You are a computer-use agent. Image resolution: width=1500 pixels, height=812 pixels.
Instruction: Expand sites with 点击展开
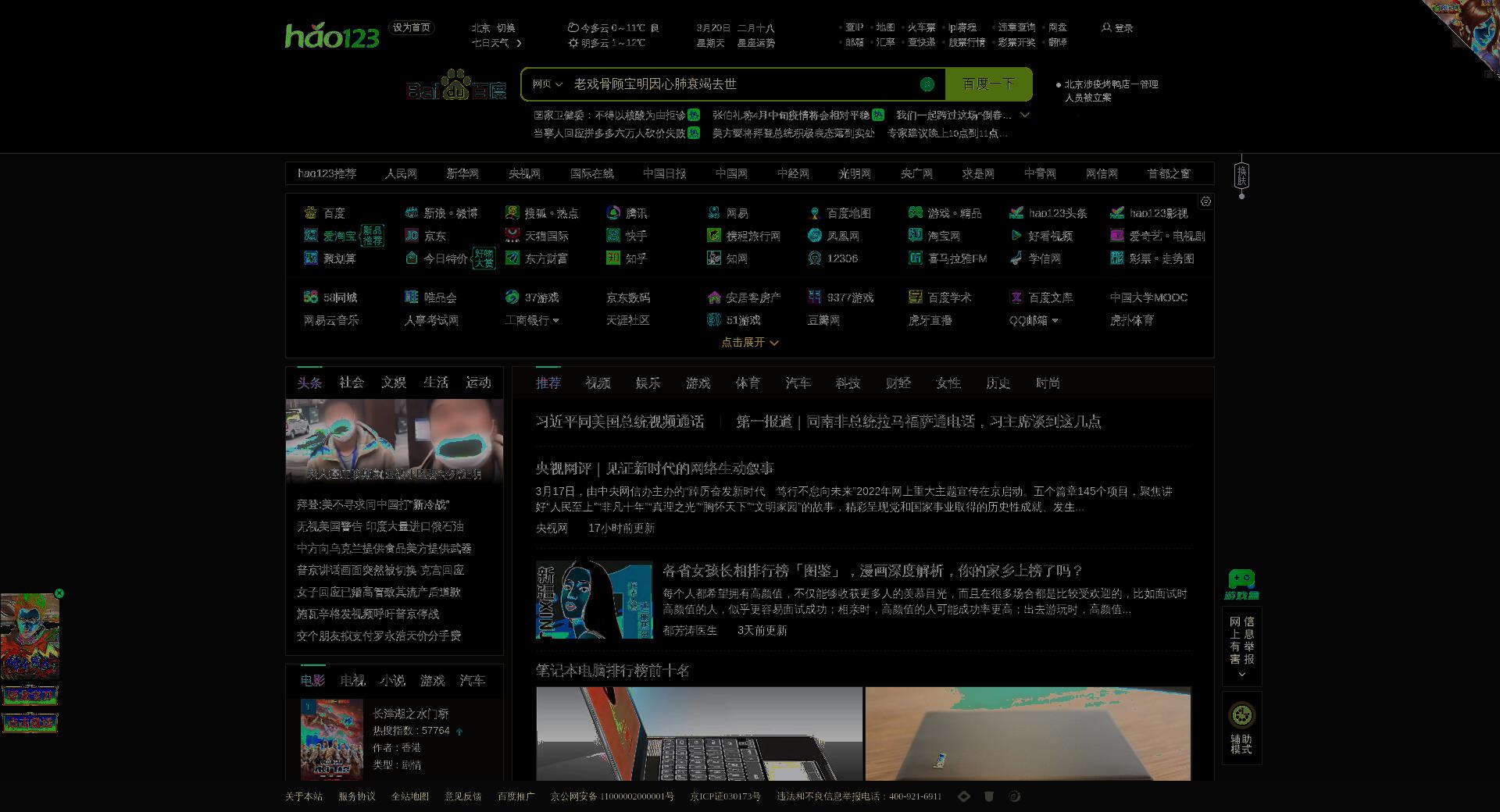(749, 342)
